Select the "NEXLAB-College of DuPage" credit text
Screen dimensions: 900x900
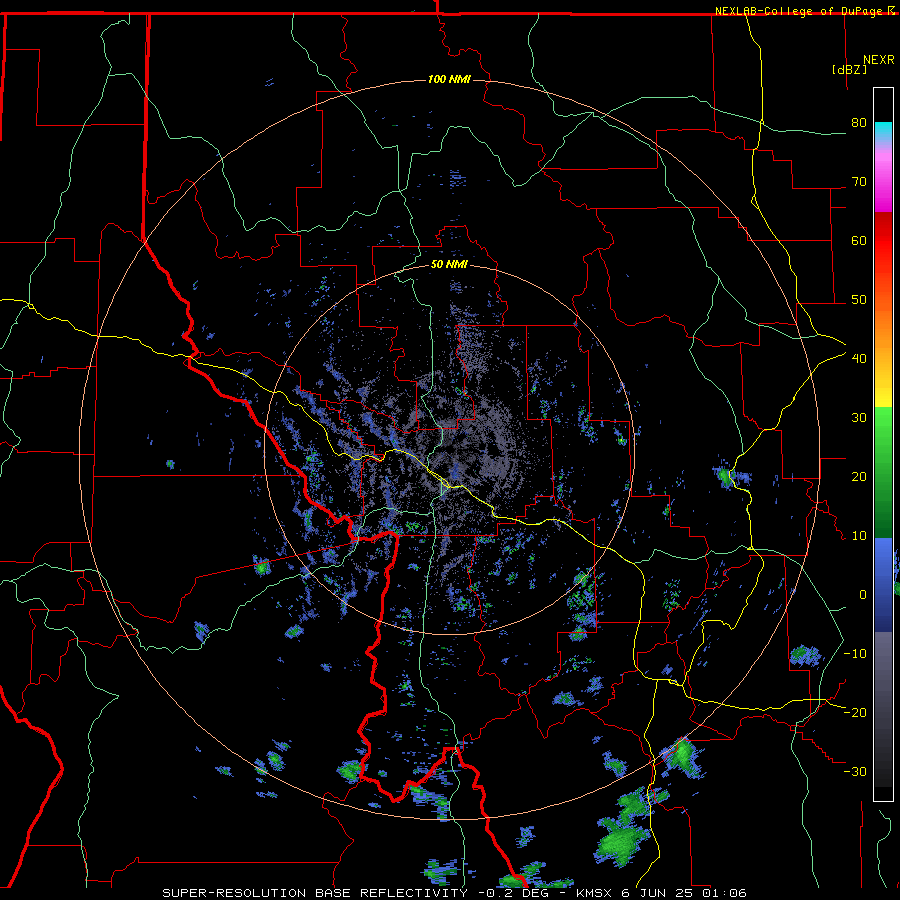click(800, 11)
